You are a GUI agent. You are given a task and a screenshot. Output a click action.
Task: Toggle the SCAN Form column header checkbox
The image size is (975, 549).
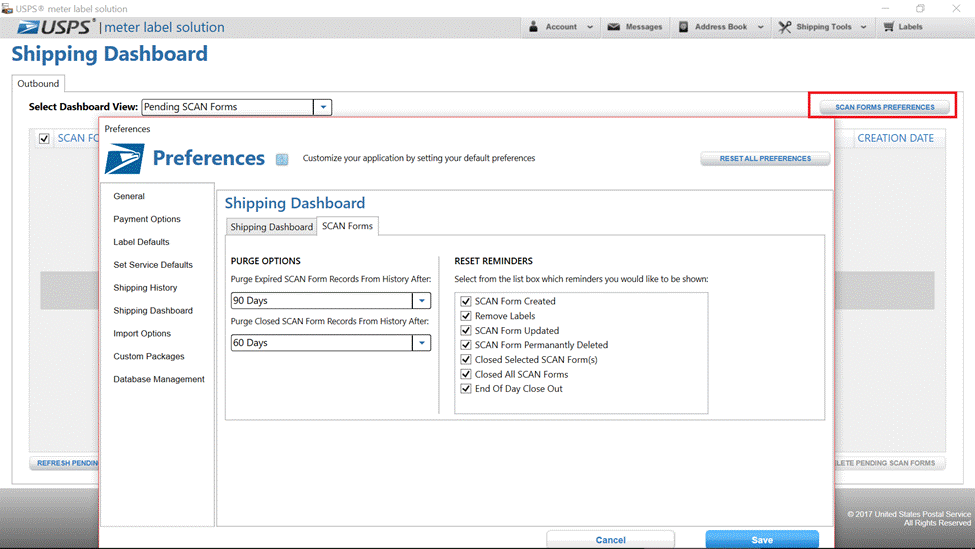pyautogui.click(x=44, y=138)
